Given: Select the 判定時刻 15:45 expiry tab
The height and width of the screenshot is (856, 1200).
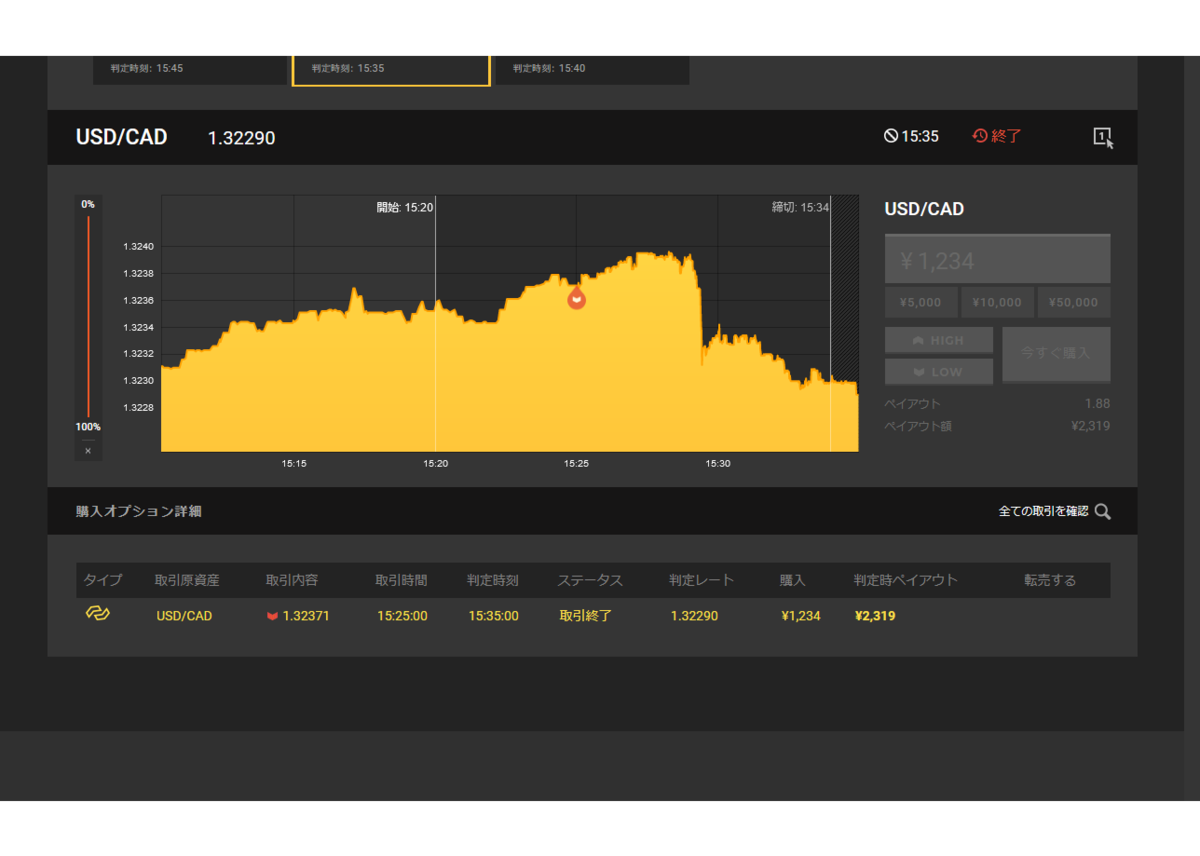Looking at the screenshot, I should pyautogui.click(x=190, y=69).
